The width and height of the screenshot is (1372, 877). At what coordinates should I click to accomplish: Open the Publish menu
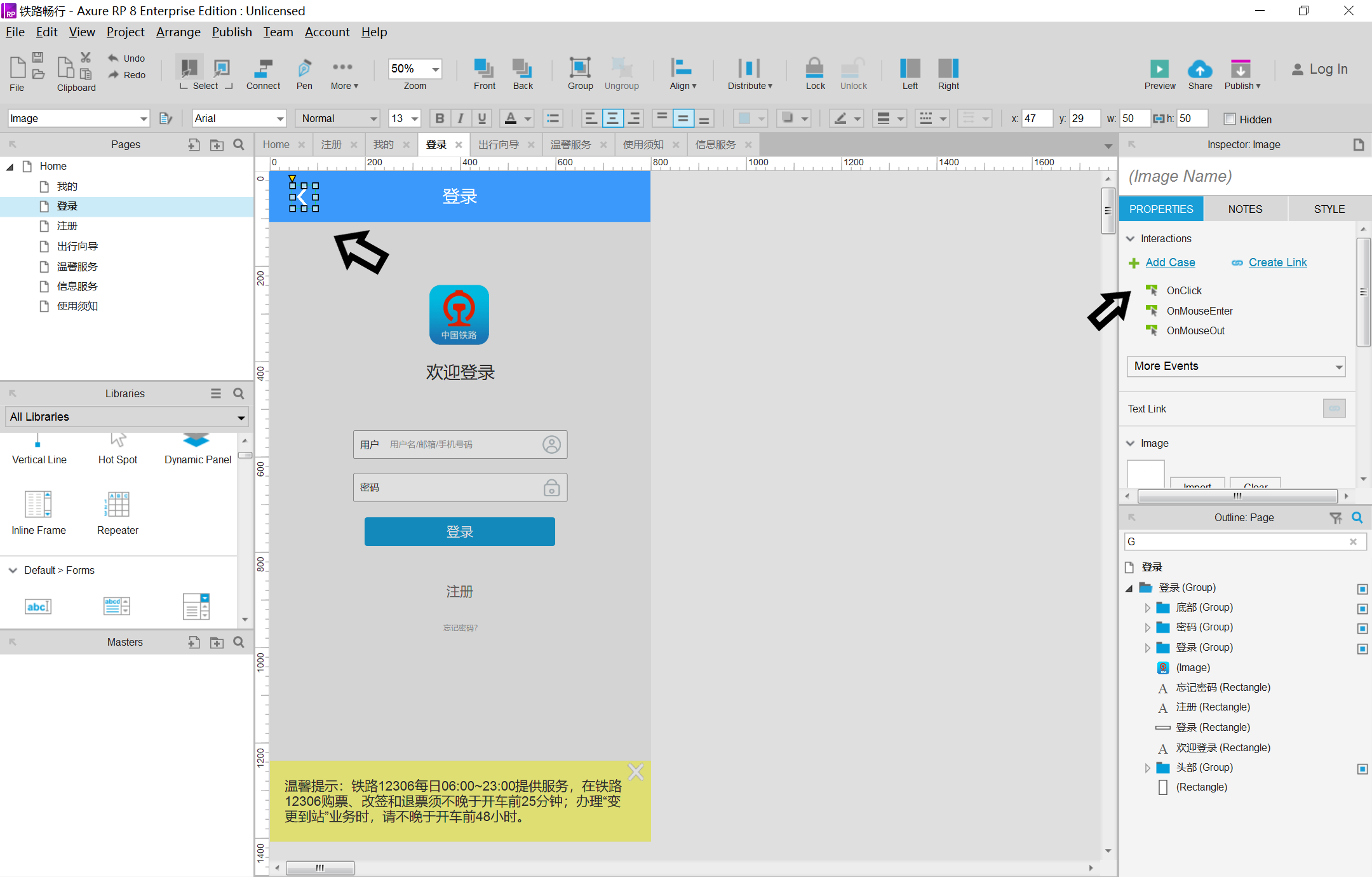click(232, 32)
